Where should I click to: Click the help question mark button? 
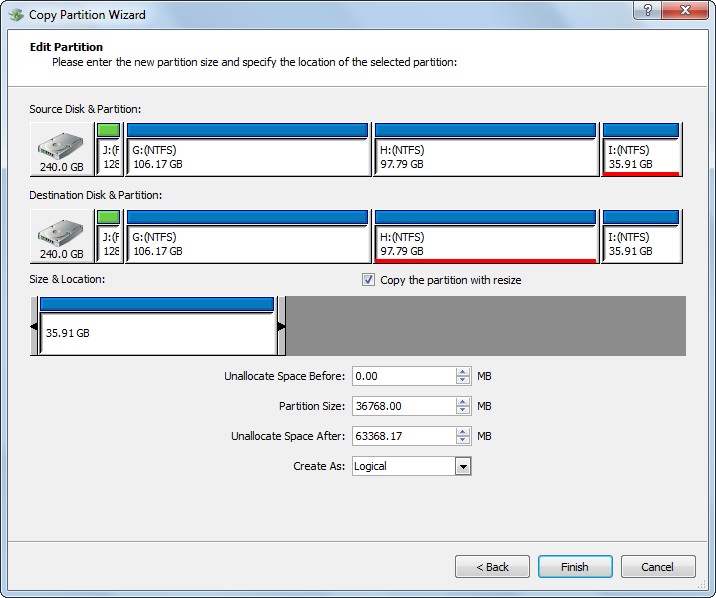click(647, 10)
